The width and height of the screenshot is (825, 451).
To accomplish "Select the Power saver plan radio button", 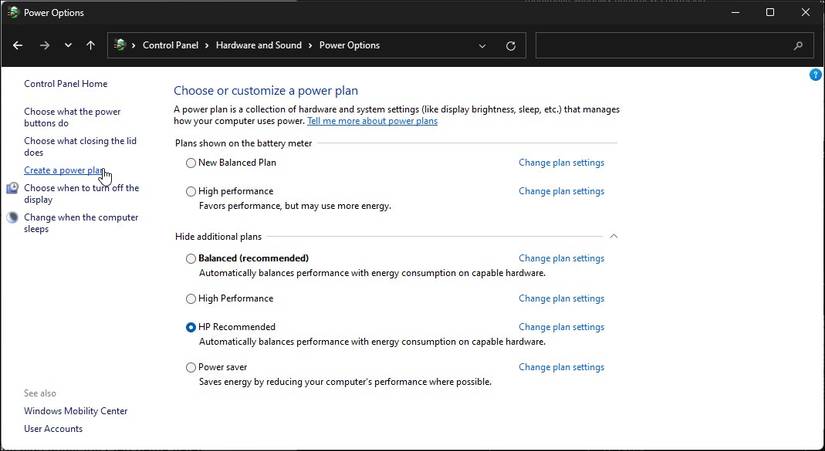I will pyautogui.click(x=191, y=368).
